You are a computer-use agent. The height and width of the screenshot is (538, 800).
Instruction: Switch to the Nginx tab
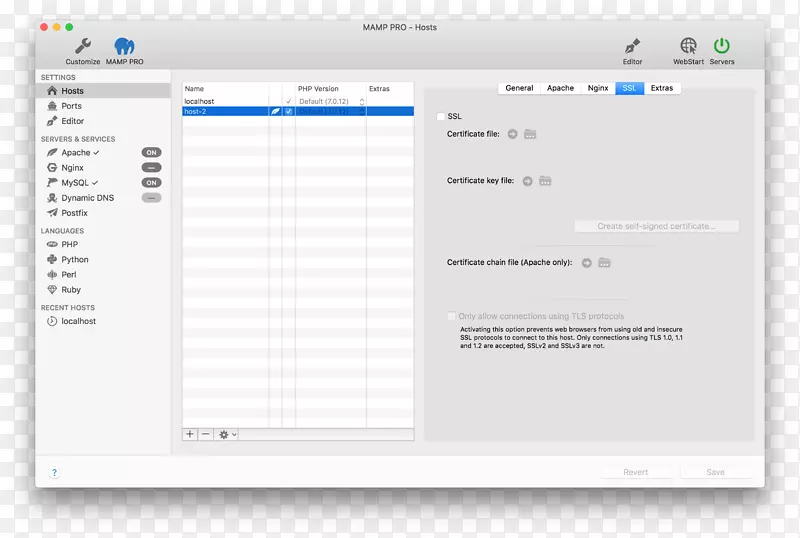click(598, 88)
